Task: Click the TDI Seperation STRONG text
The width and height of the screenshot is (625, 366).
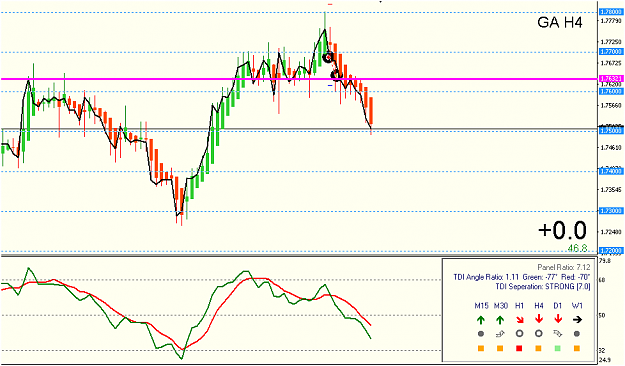Action: (x=543, y=286)
